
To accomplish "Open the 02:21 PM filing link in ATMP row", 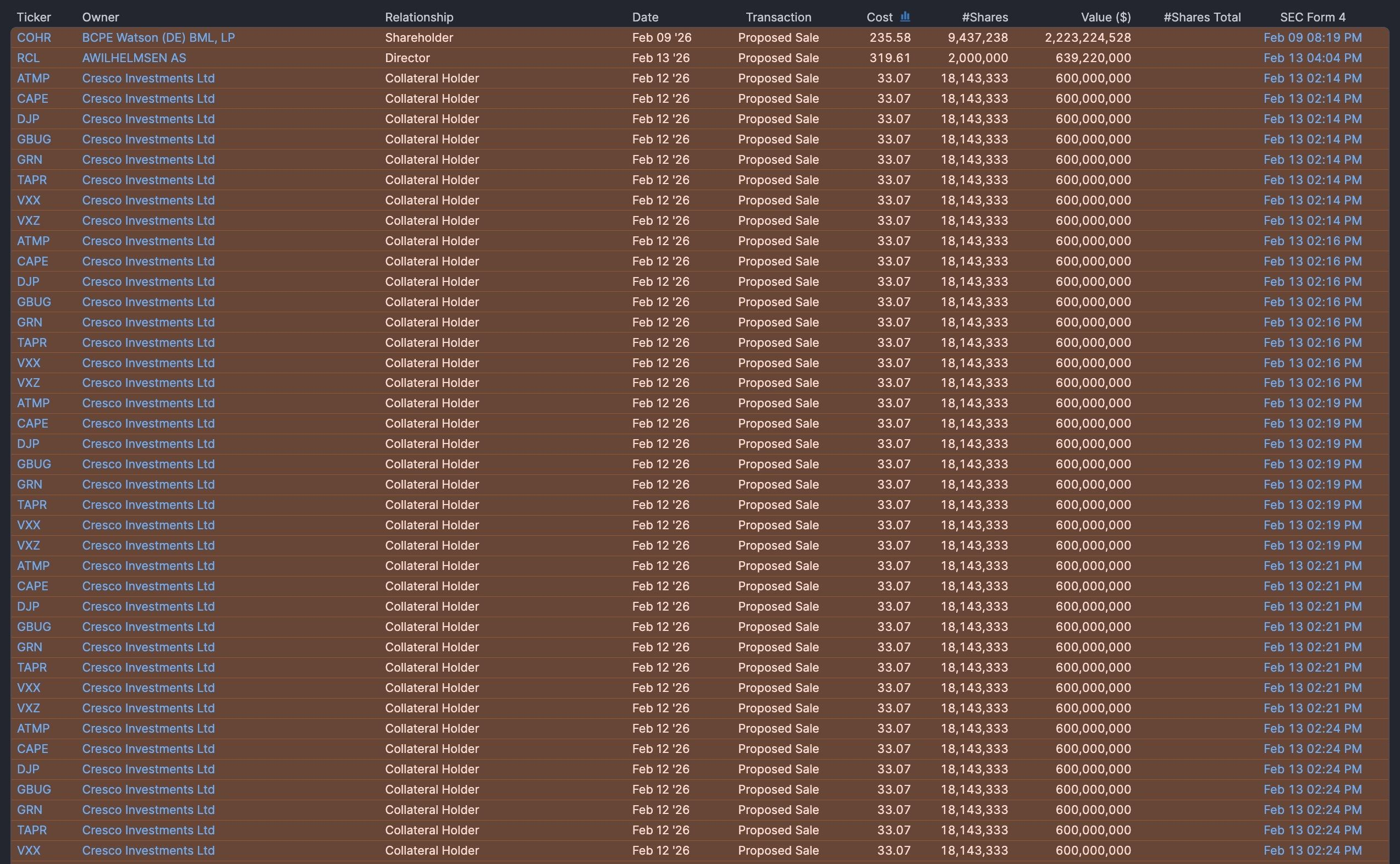I will 1313,566.
